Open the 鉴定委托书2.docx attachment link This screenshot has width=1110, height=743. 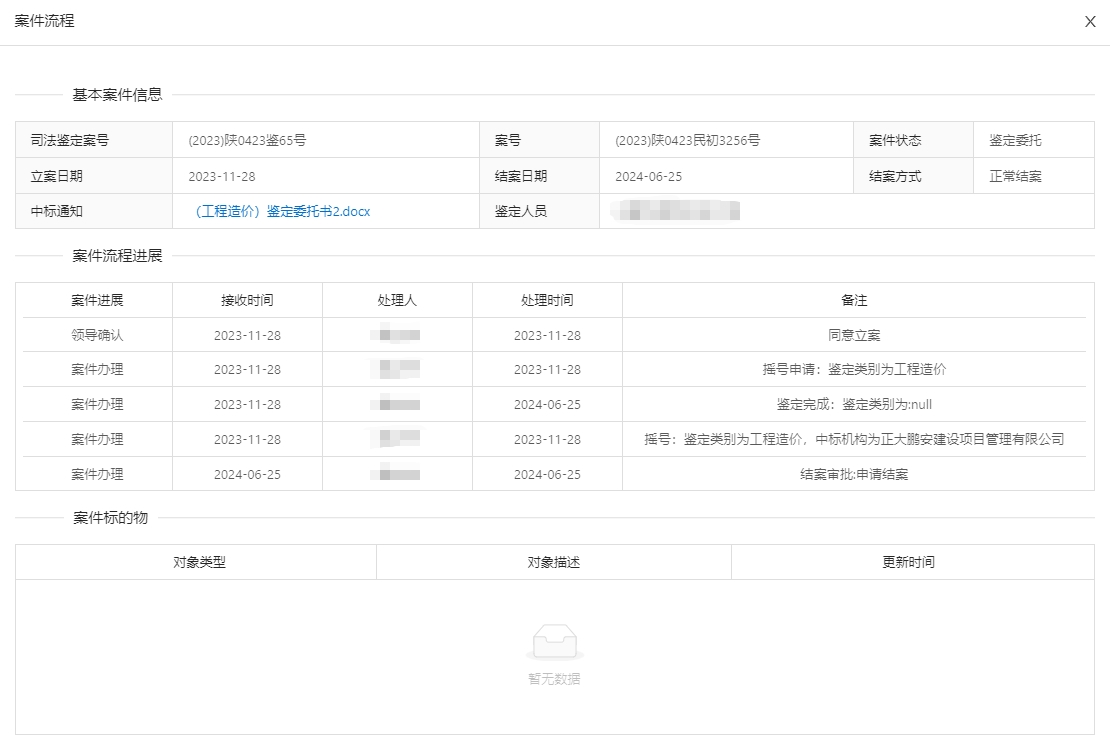(283, 211)
